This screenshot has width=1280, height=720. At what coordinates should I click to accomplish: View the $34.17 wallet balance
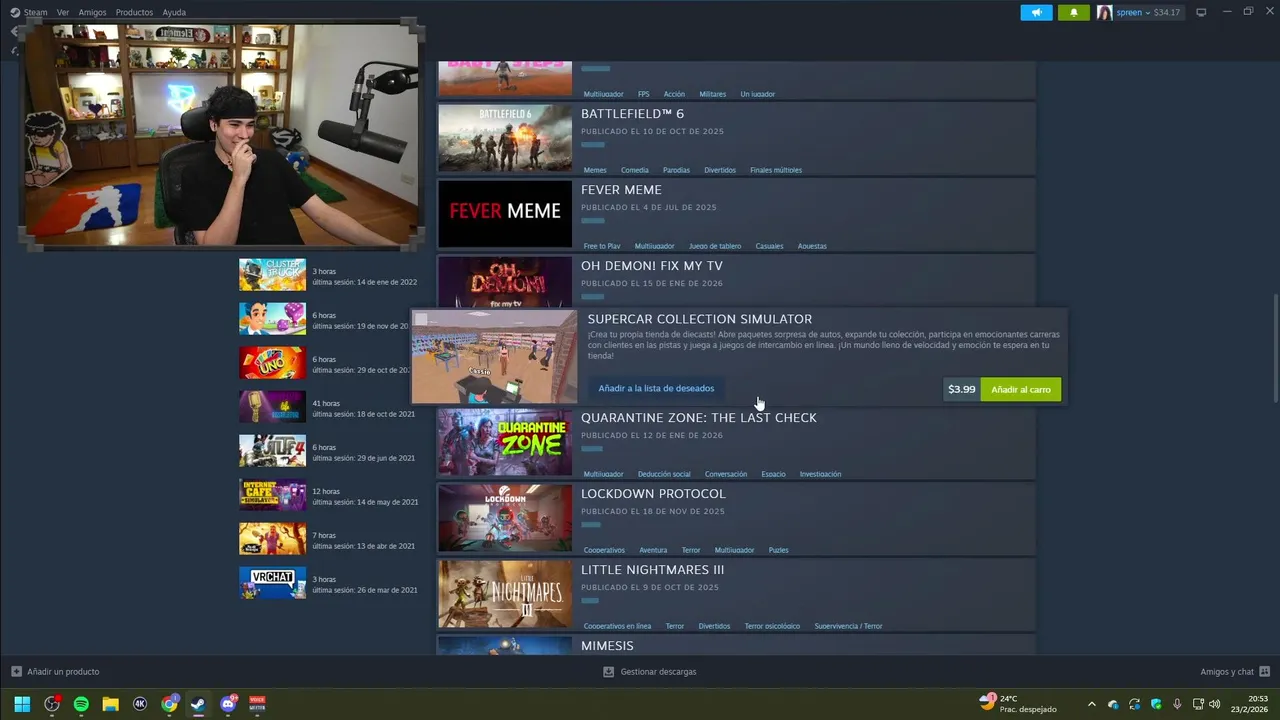pos(1167,12)
